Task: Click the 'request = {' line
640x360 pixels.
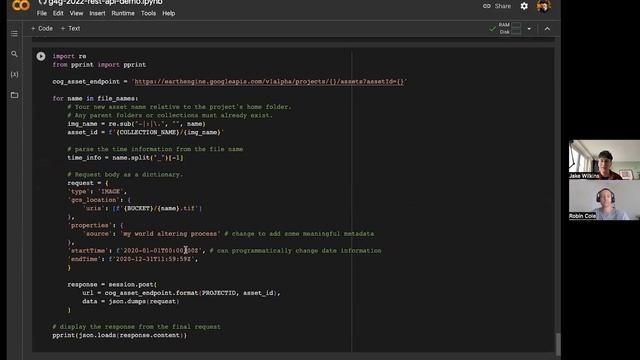Action: [x=88, y=183]
